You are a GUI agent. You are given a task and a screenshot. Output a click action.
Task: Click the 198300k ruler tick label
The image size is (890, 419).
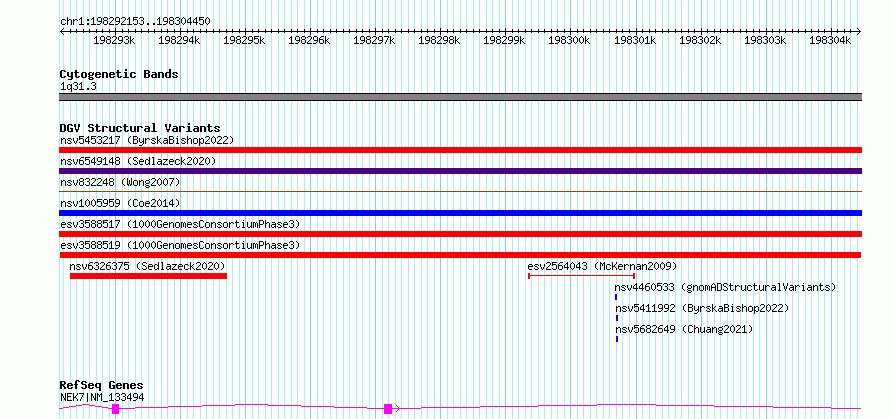(569, 40)
